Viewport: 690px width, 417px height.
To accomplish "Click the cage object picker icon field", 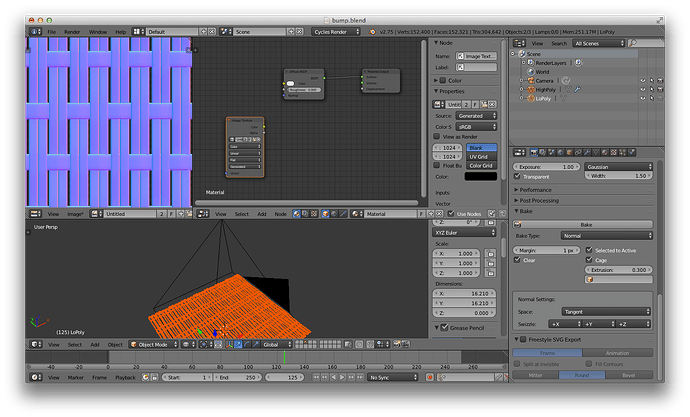I will click(x=618, y=279).
